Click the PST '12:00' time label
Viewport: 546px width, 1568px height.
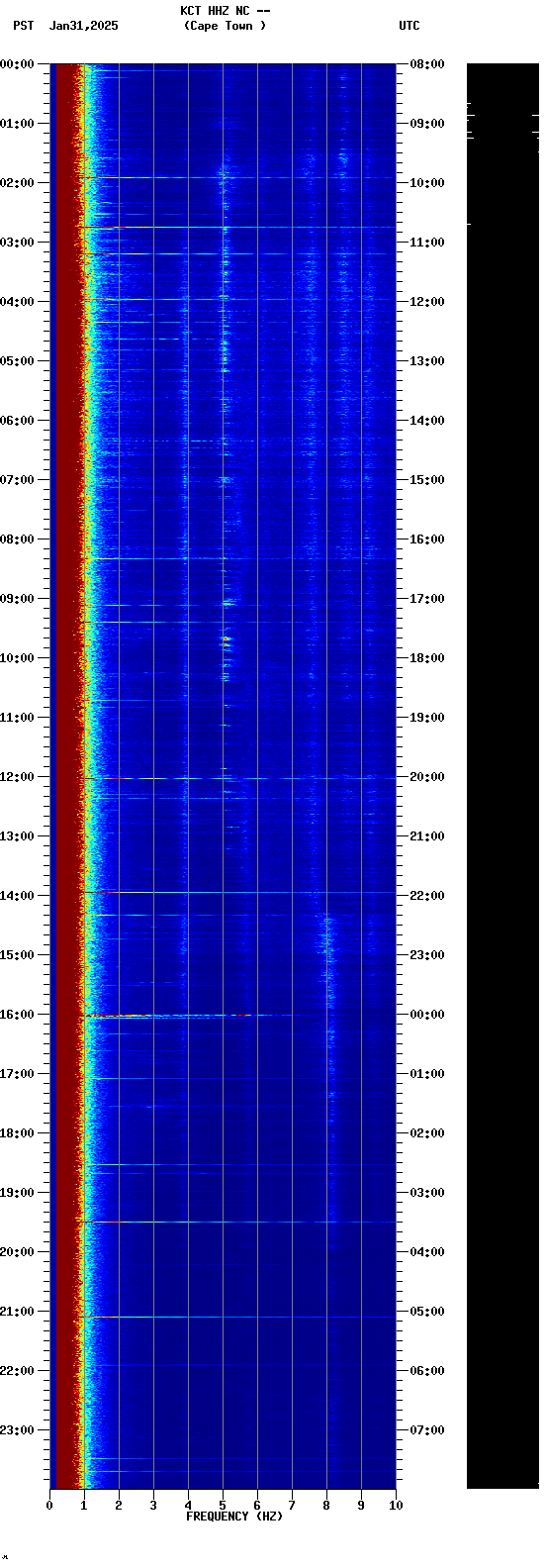pos(18,777)
